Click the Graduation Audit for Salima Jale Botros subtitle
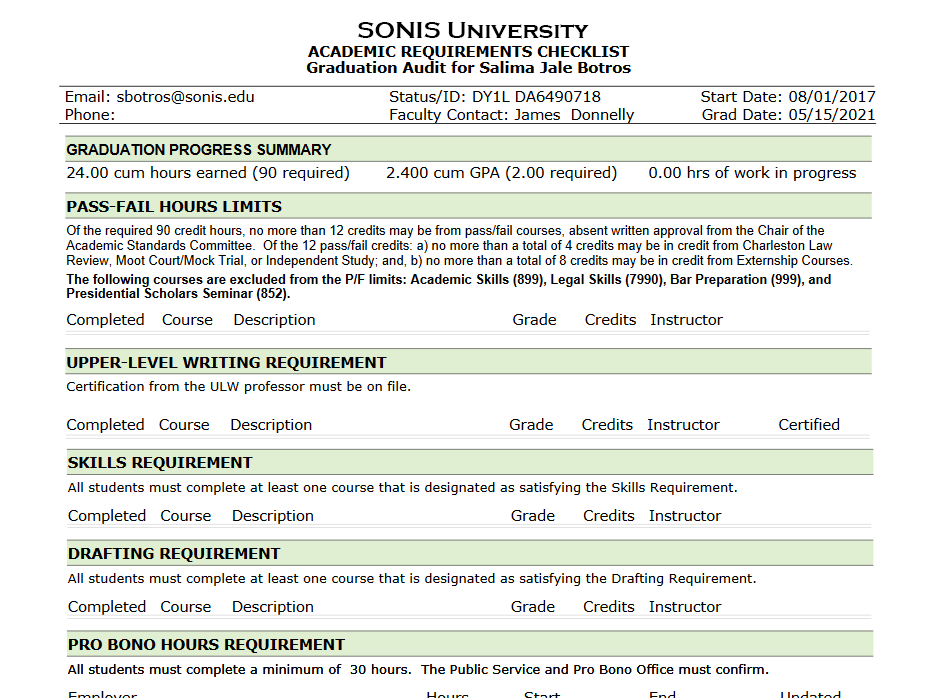This screenshot has width=936, height=698. [468, 68]
